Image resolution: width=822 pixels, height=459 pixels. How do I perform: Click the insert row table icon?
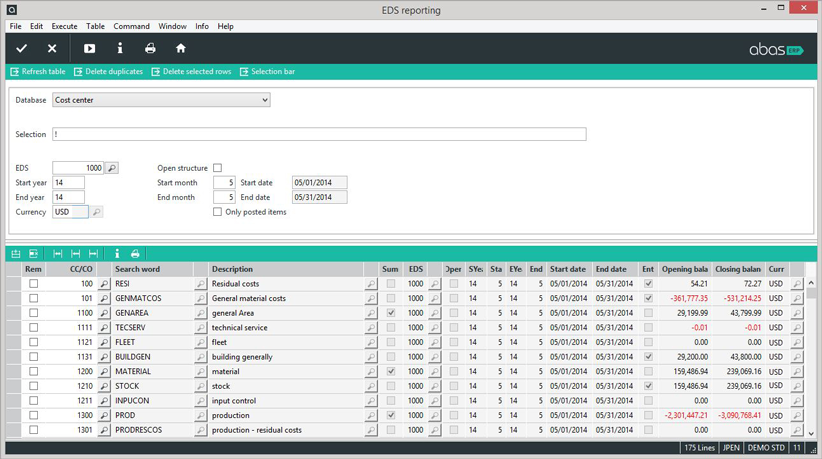[16, 254]
